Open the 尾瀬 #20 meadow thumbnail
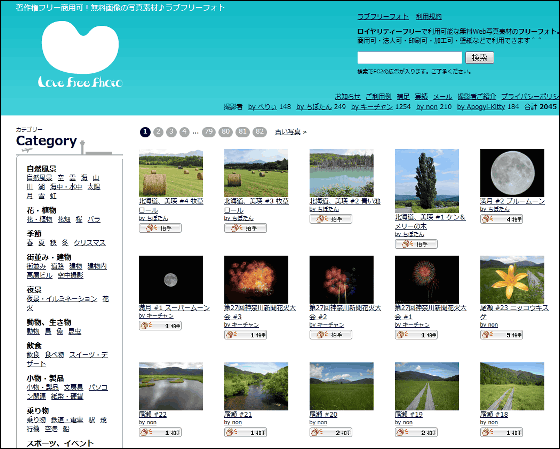This screenshot has height=449, width=560. (x=342, y=386)
